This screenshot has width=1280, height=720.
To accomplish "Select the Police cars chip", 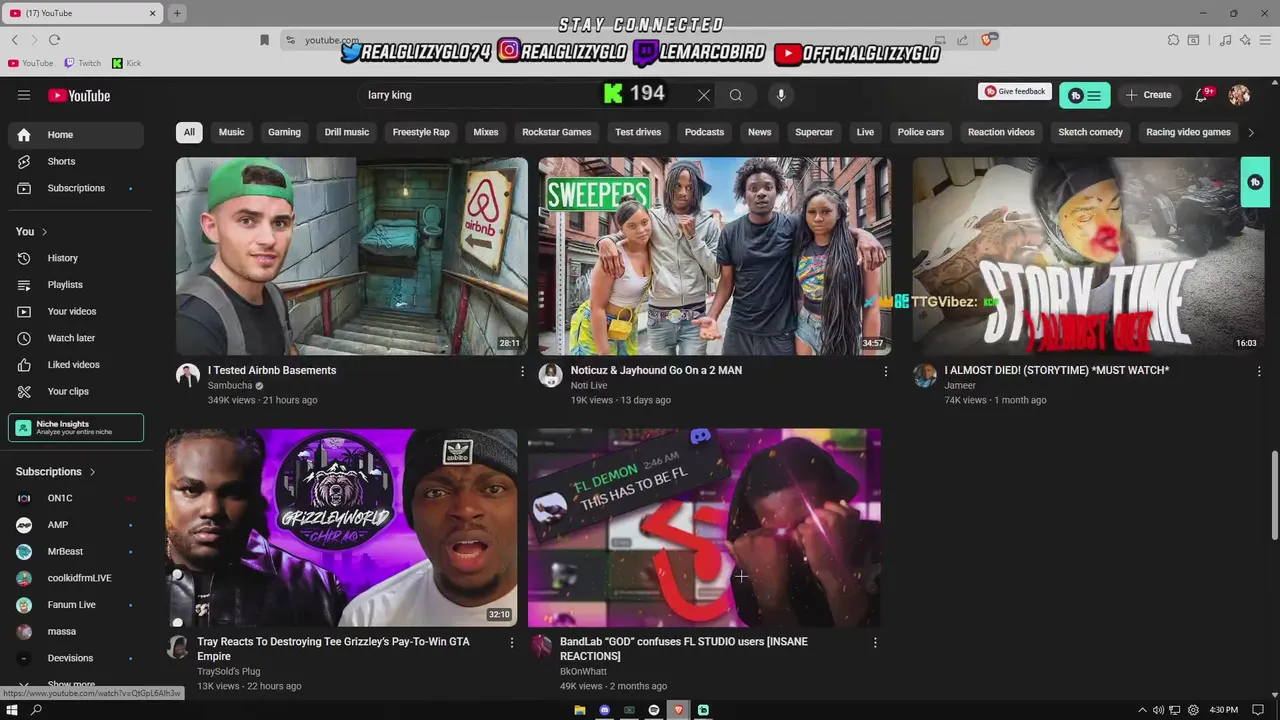I will [921, 132].
